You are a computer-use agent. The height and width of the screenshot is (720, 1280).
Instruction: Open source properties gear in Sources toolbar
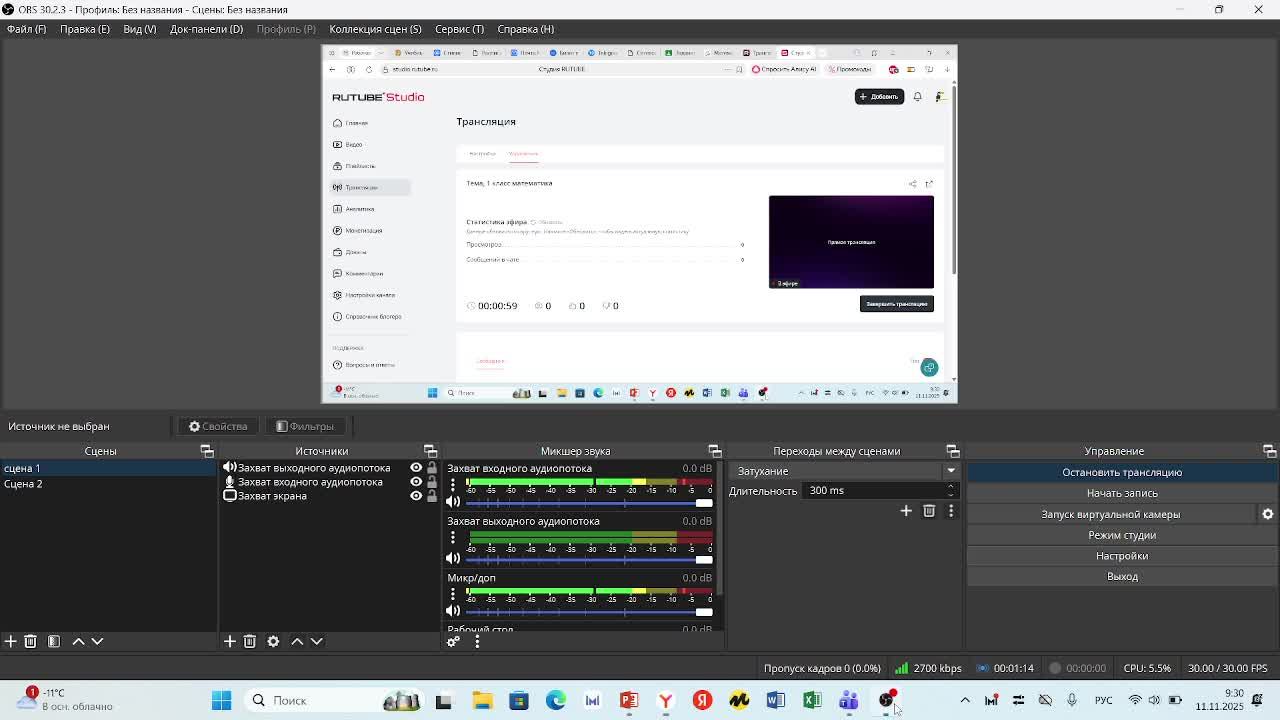coord(273,641)
